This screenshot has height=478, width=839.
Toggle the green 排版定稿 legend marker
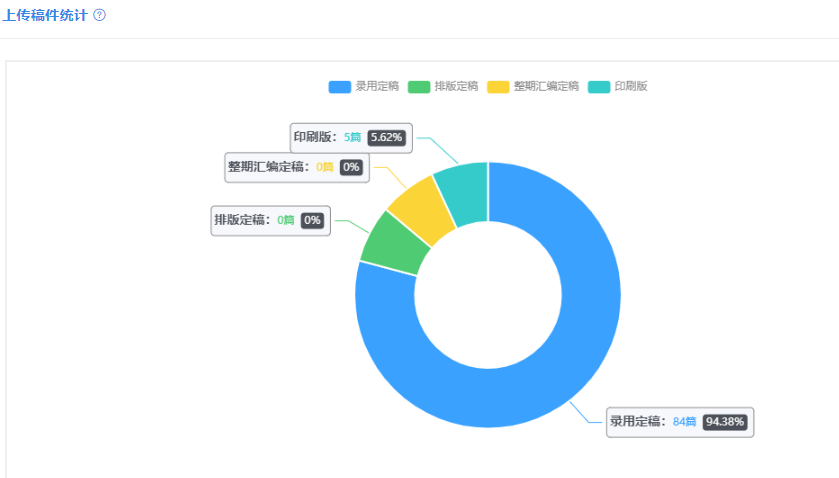click(x=419, y=87)
